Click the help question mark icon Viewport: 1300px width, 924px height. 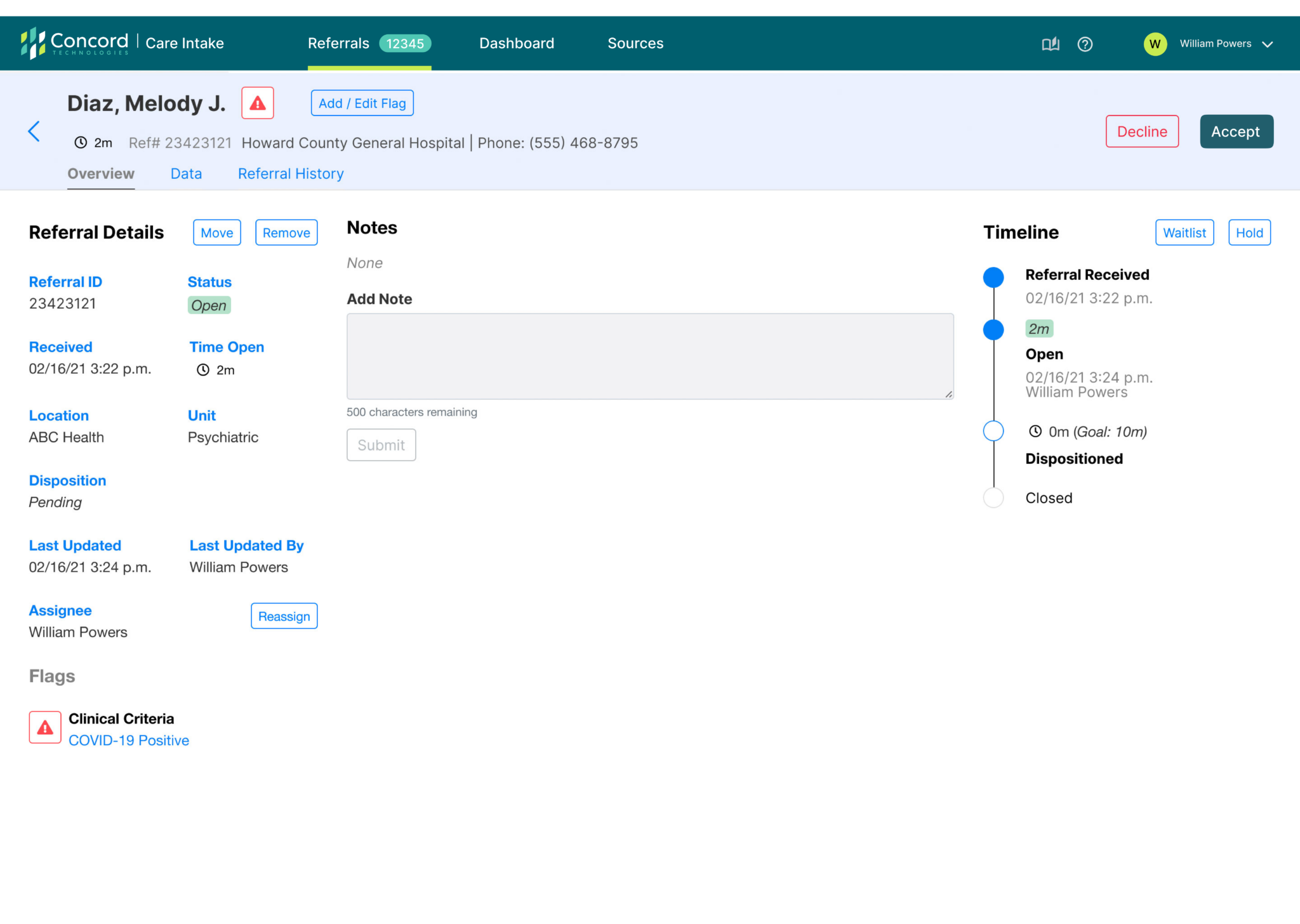click(x=1085, y=44)
